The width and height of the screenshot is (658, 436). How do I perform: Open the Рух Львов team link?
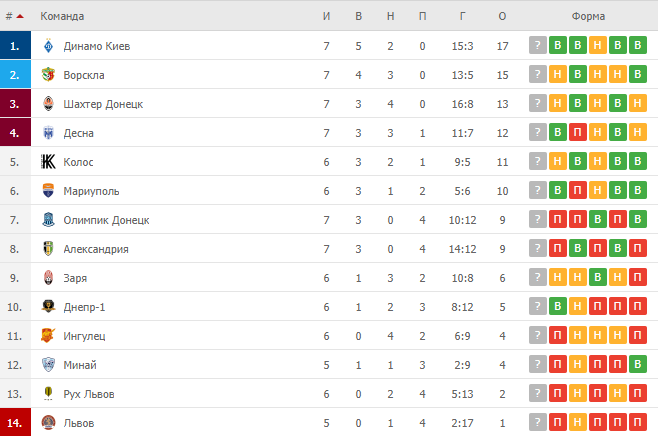[x=89, y=394]
